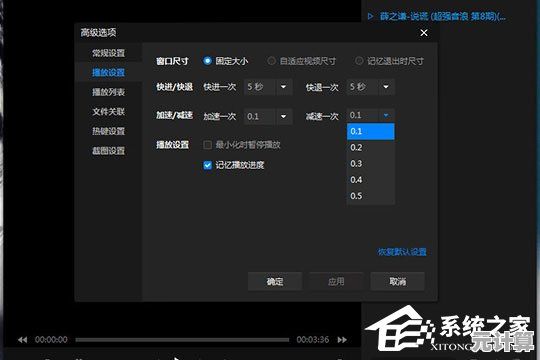Pick 0.3 in the dropdown list
This screenshot has width=540, height=360.
tap(371, 164)
